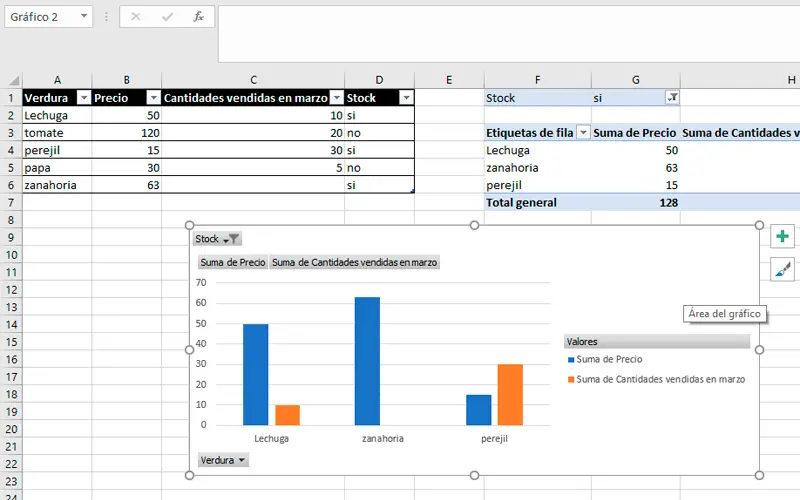Screen dimensions: 800x500
Task: Click the blue Suma de Precio legend entry
Action: point(605,359)
